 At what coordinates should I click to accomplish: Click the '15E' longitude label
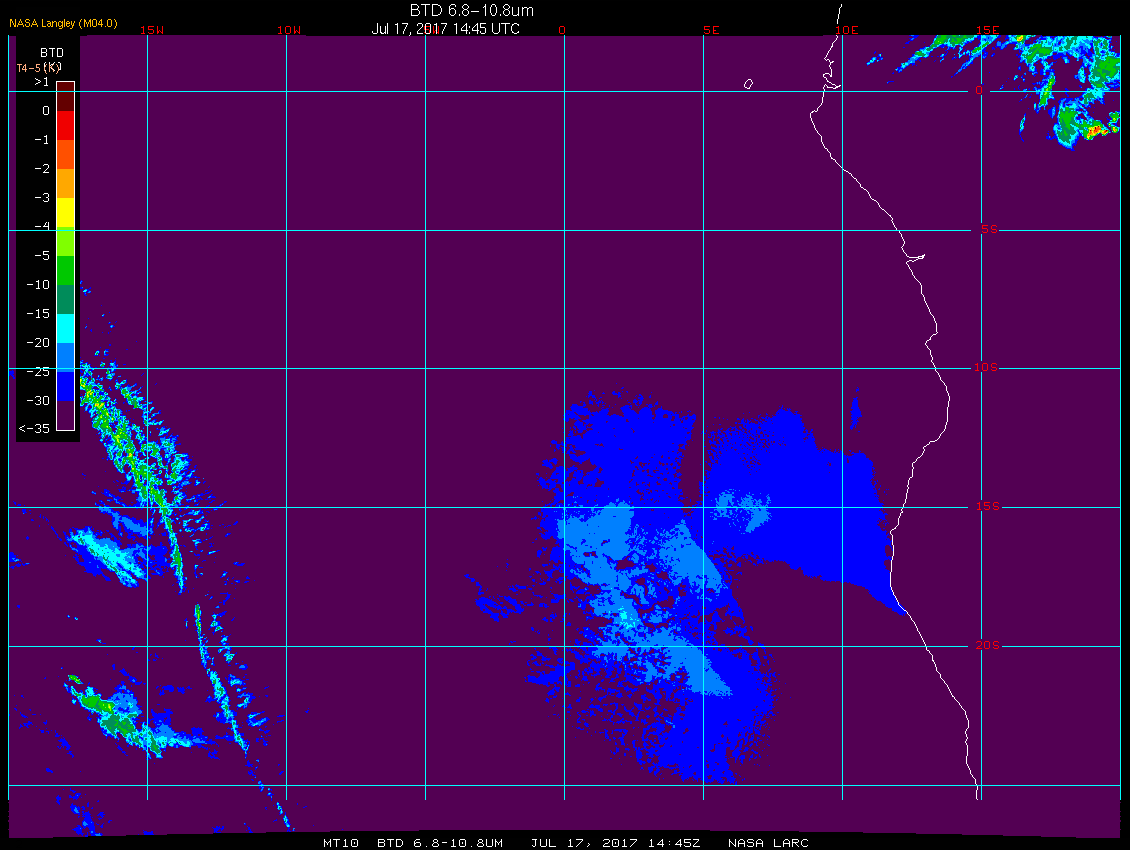987,30
